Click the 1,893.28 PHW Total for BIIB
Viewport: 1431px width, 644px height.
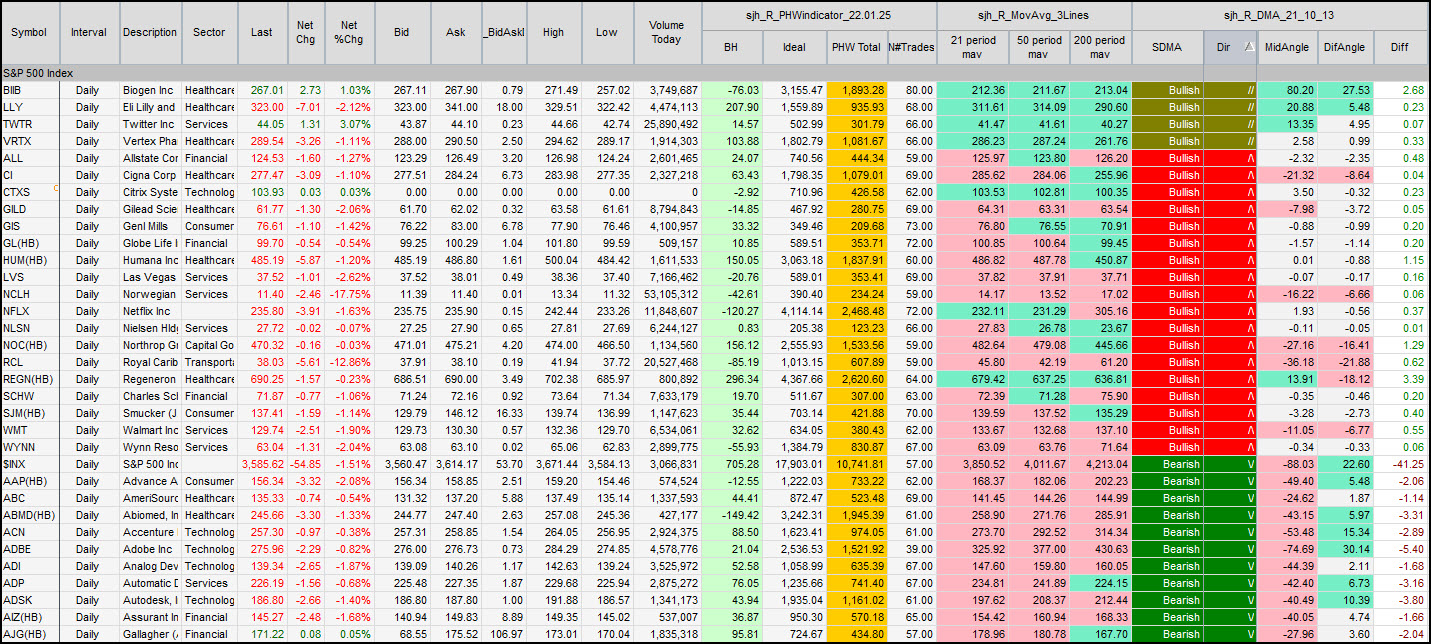pyautogui.click(x=856, y=90)
